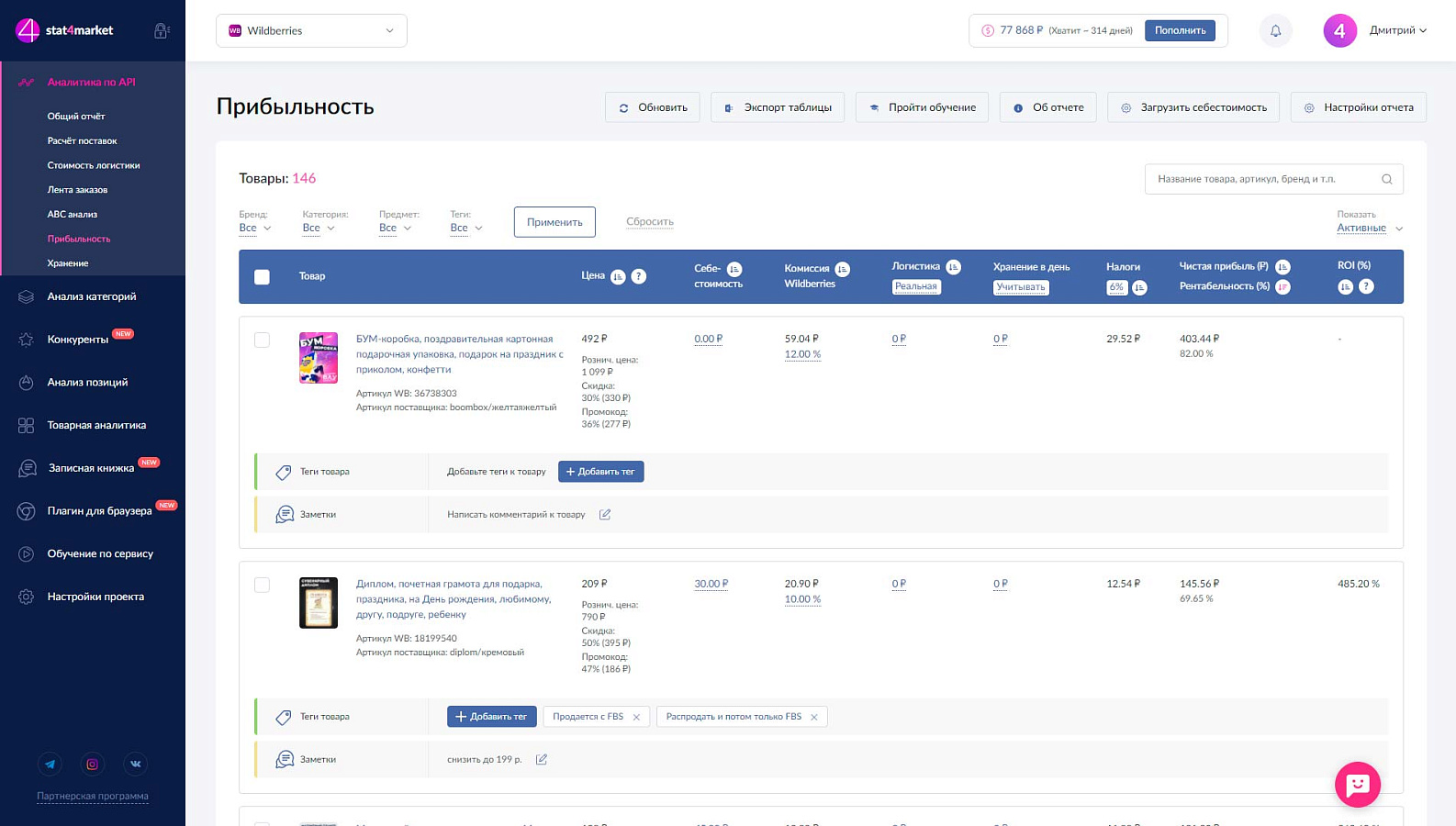Open the notifications bell

[1275, 30]
